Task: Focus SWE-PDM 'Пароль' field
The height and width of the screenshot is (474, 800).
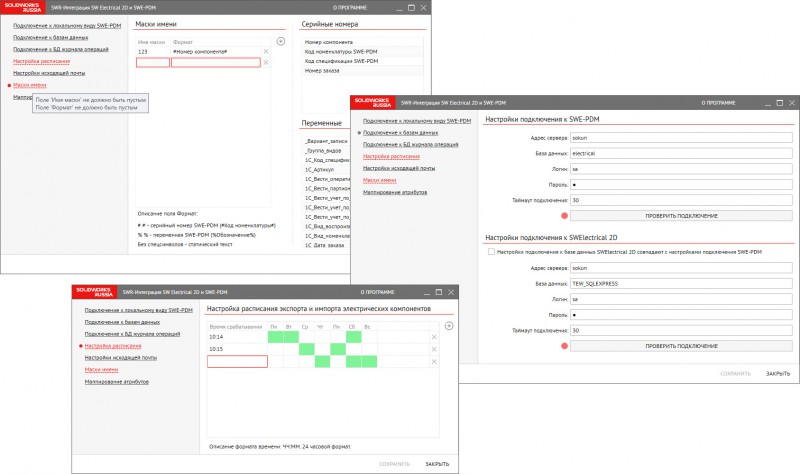Action: click(681, 185)
